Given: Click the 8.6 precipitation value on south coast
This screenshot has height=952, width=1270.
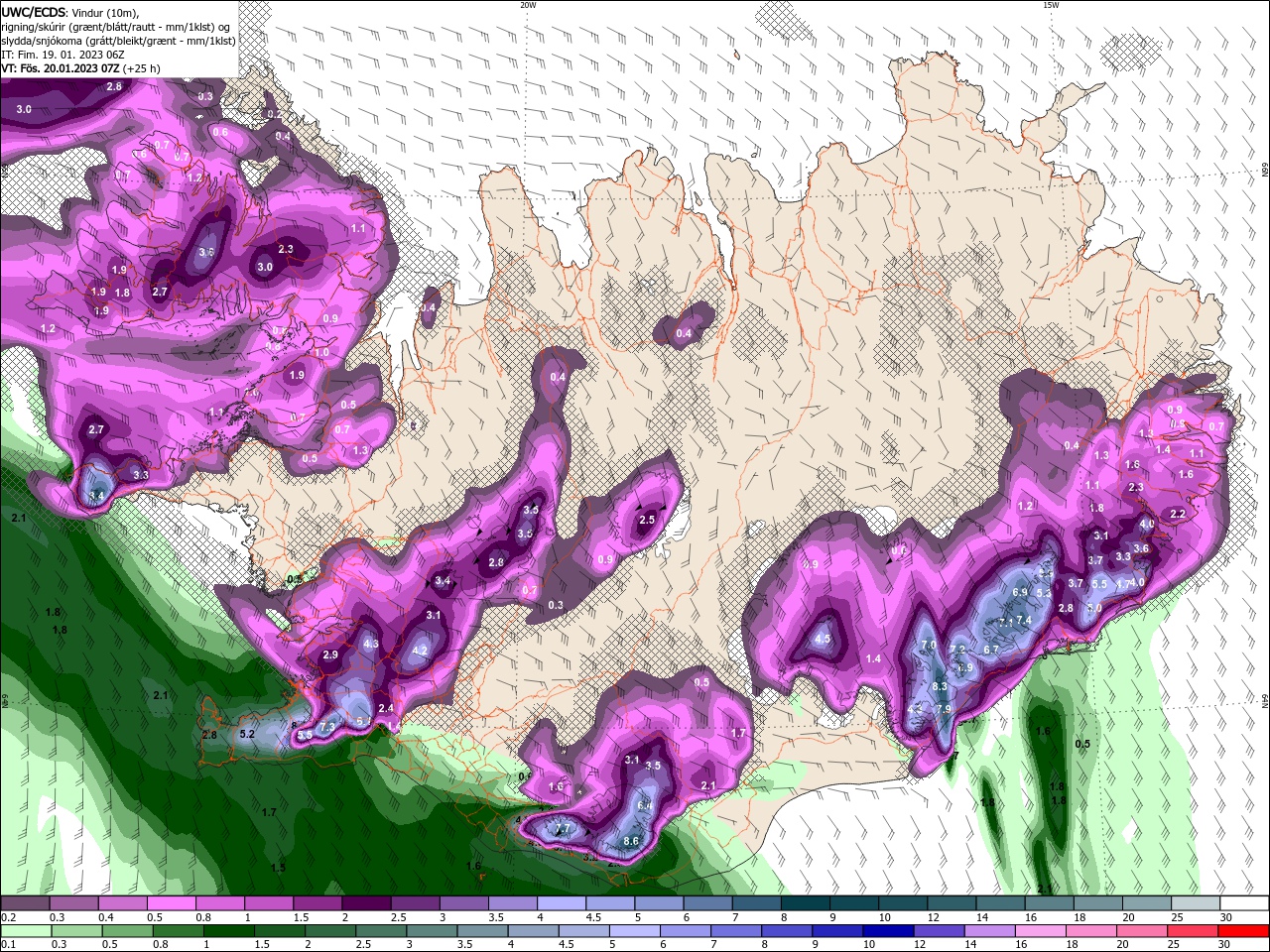Looking at the screenshot, I should [630, 841].
